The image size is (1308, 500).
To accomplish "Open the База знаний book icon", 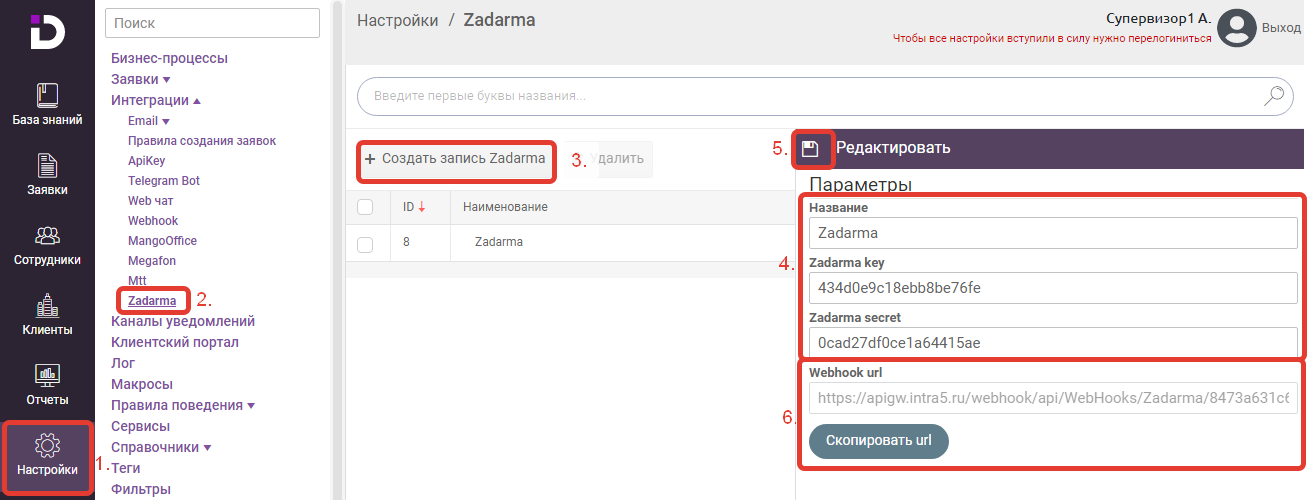I will pyautogui.click(x=47, y=95).
